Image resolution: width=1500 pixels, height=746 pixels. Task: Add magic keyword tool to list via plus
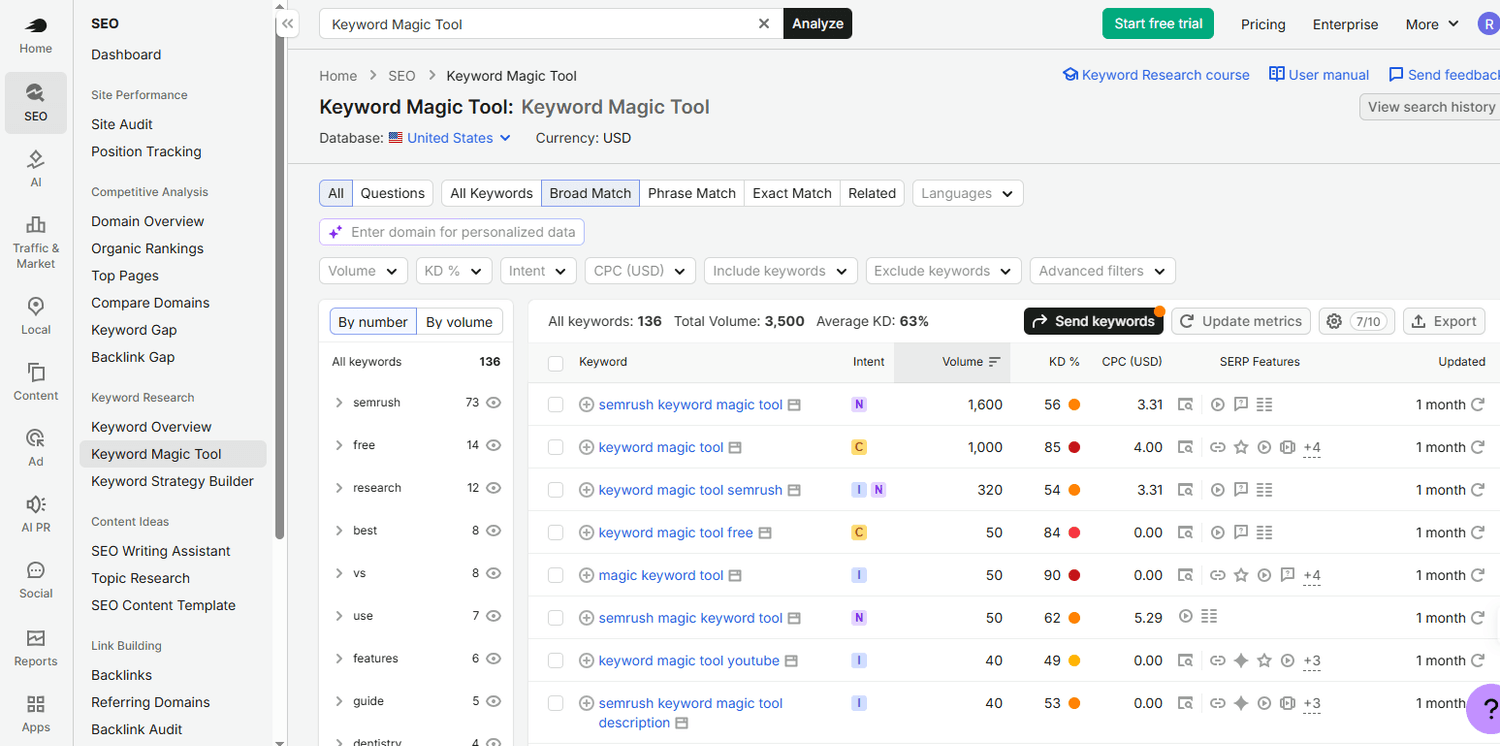[586, 575]
